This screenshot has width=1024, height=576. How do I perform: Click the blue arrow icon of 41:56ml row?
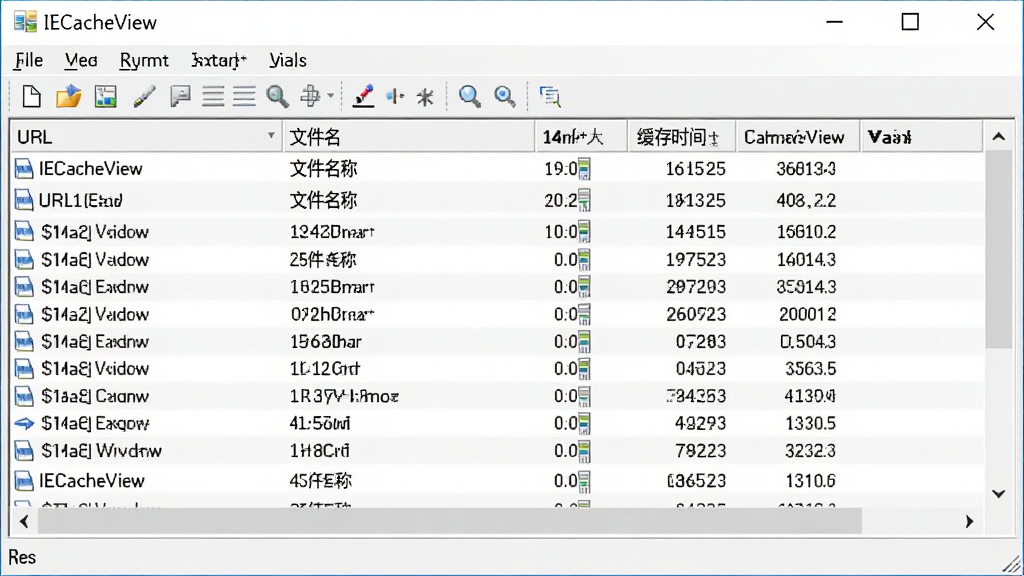tap(24, 423)
